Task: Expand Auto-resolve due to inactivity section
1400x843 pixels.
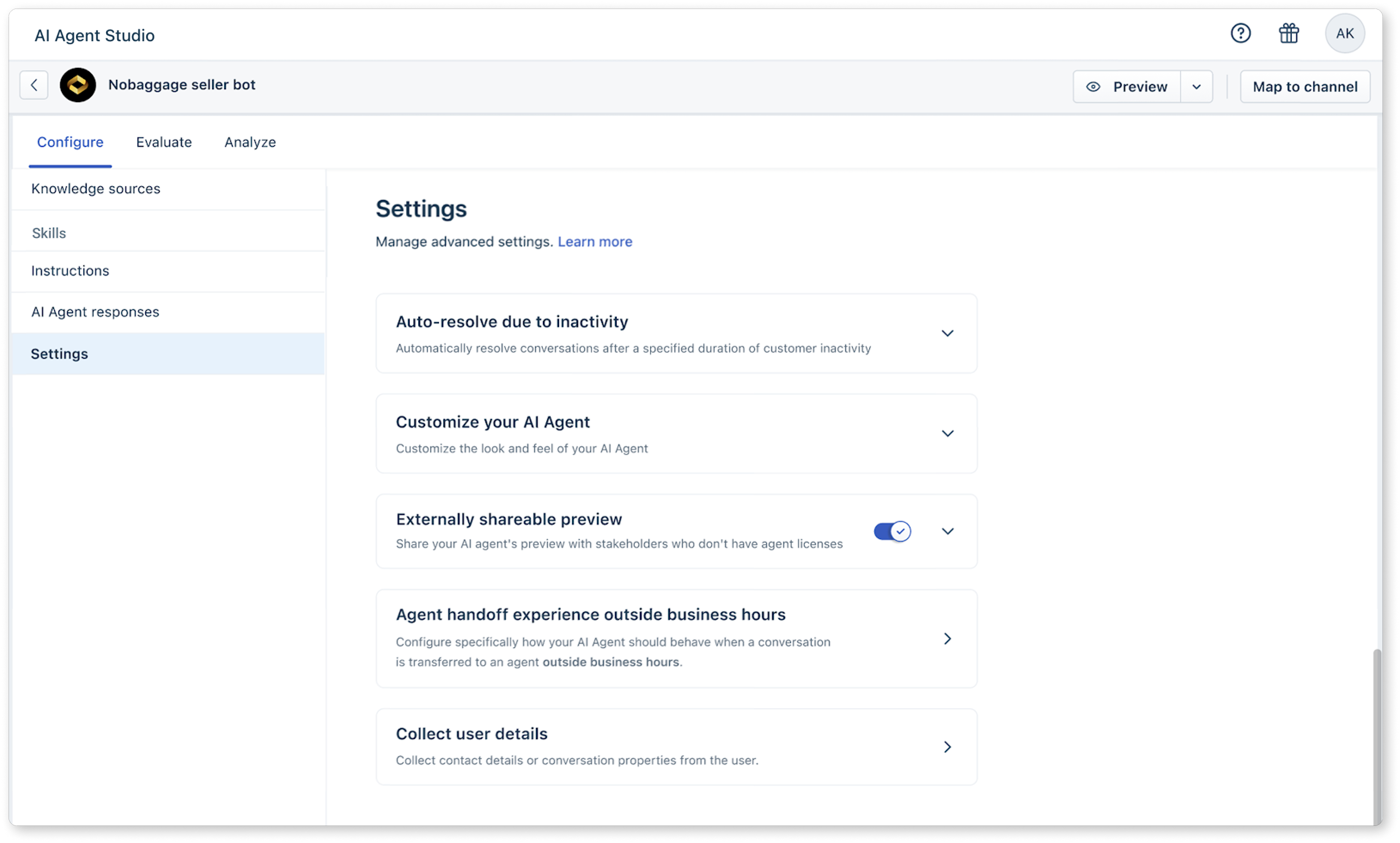Action: point(947,334)
